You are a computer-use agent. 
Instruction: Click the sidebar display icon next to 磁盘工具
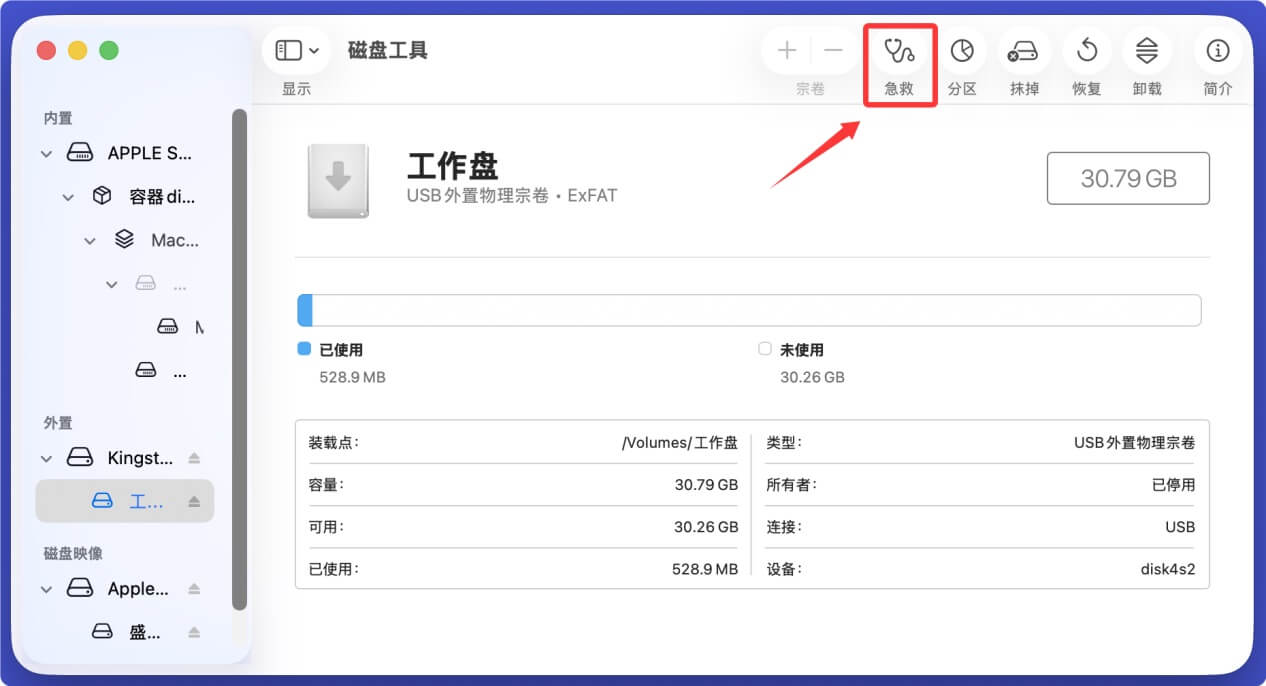(x=288, y=50)
